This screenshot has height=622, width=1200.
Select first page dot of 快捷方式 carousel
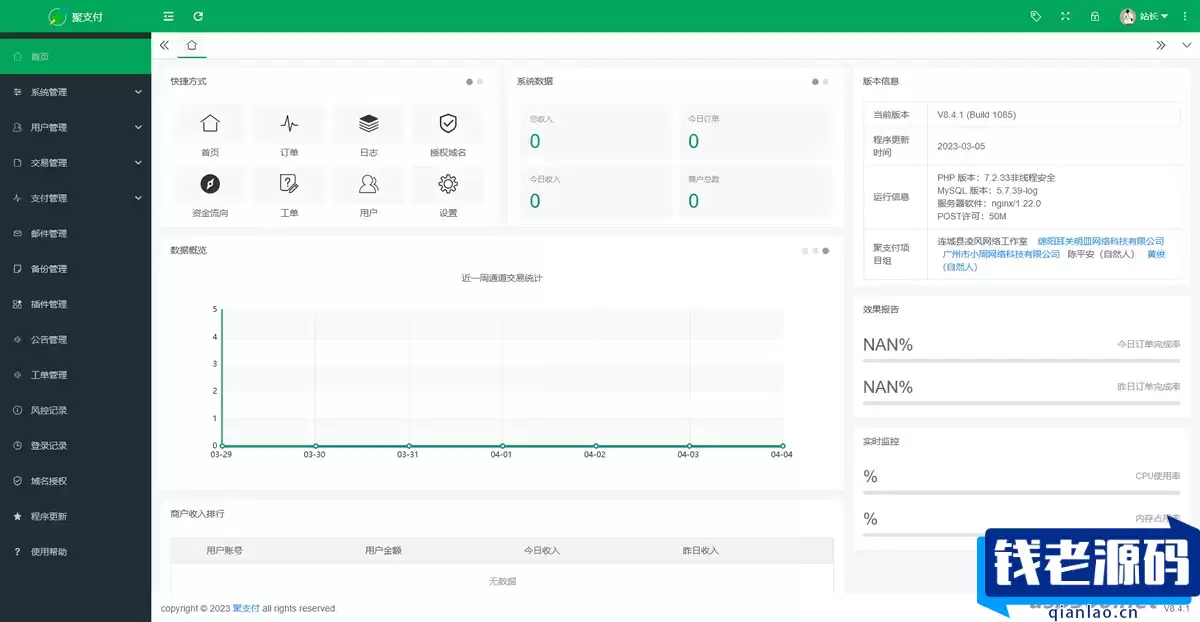469,82
